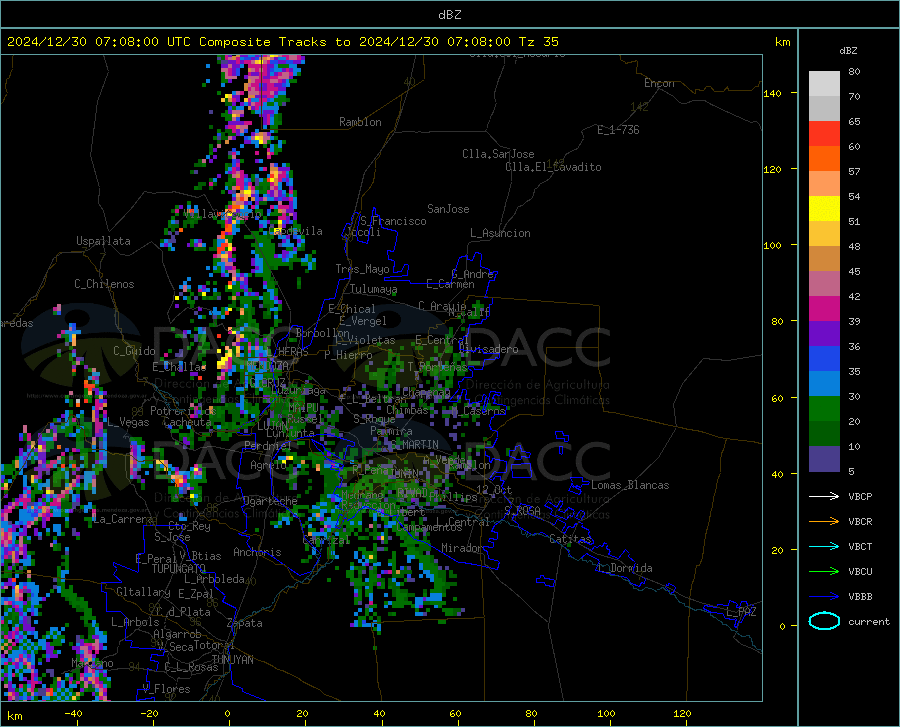This screenshot has width=900, height=727.
Task: Click the blue VBBB arrow in legend
Action: [824, 596]
